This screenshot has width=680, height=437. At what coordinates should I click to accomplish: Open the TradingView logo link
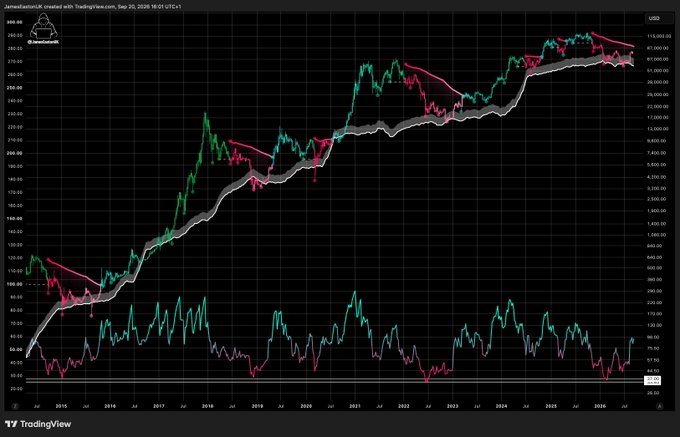[x=38, y=424]
